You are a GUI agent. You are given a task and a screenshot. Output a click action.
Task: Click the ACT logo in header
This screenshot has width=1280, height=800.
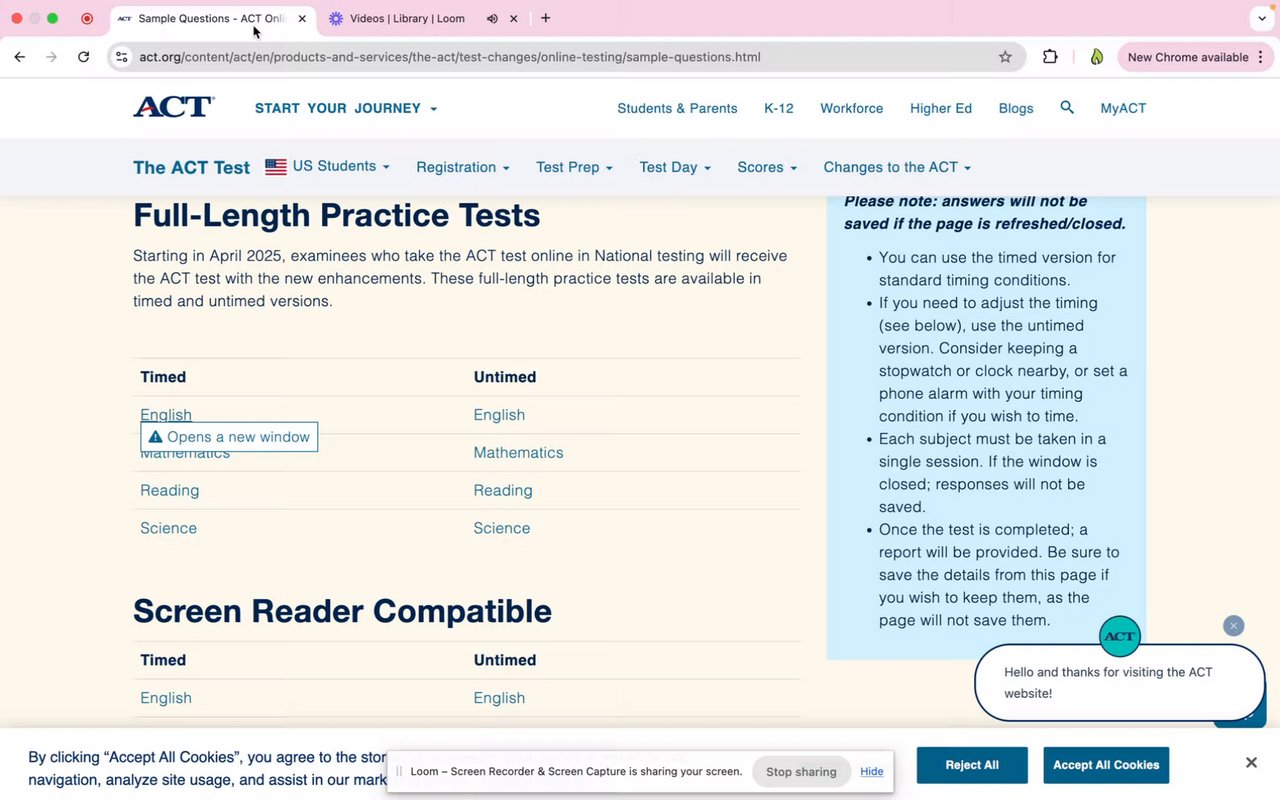[x=174, y=107]
